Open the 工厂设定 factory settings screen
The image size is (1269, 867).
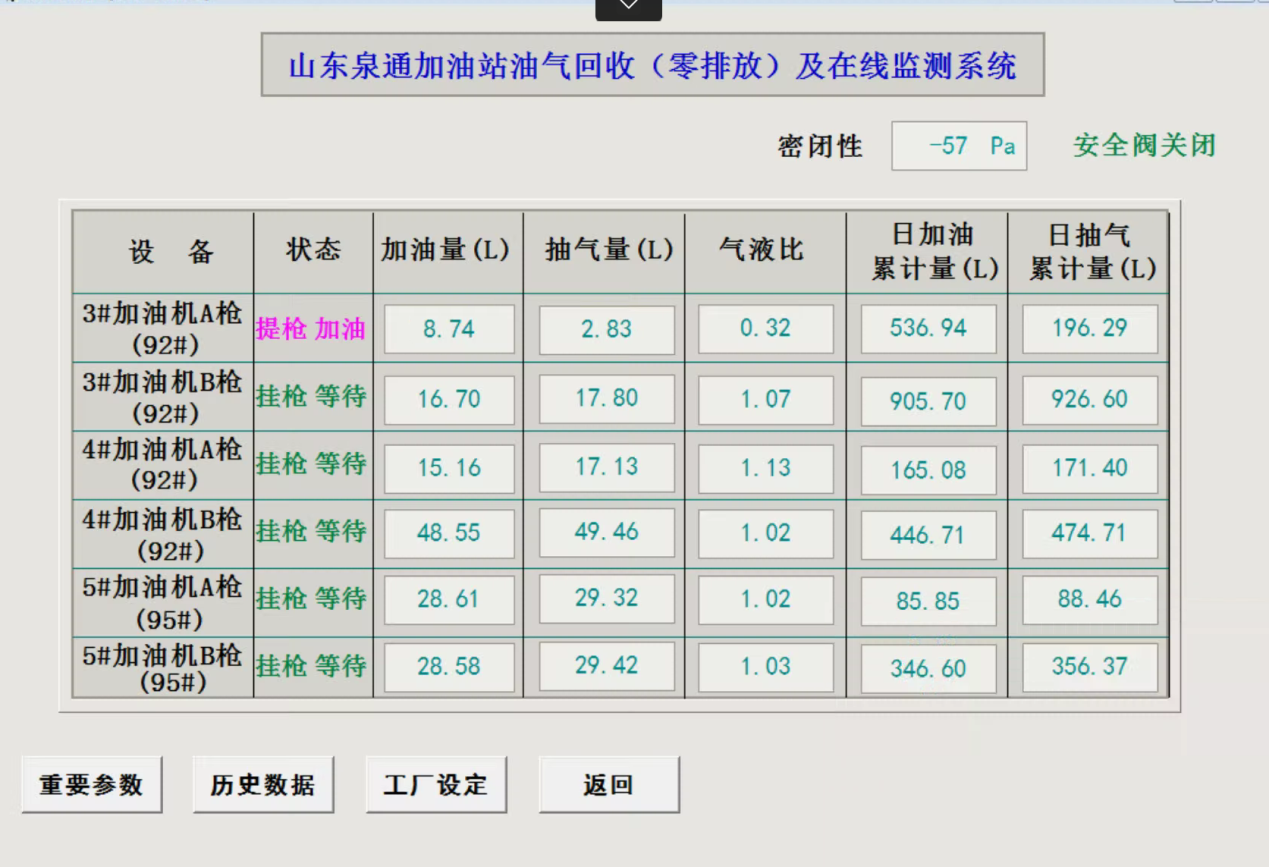point(436,784)
